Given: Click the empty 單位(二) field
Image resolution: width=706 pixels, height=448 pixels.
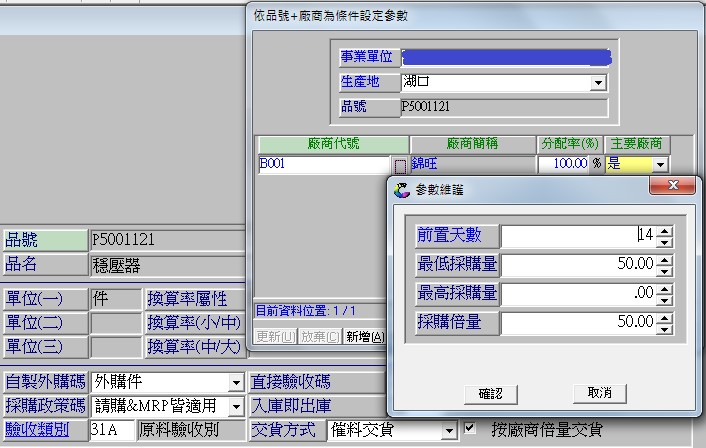Looking at the screenshot, I should pyautogui.click(x=116, y=323).
